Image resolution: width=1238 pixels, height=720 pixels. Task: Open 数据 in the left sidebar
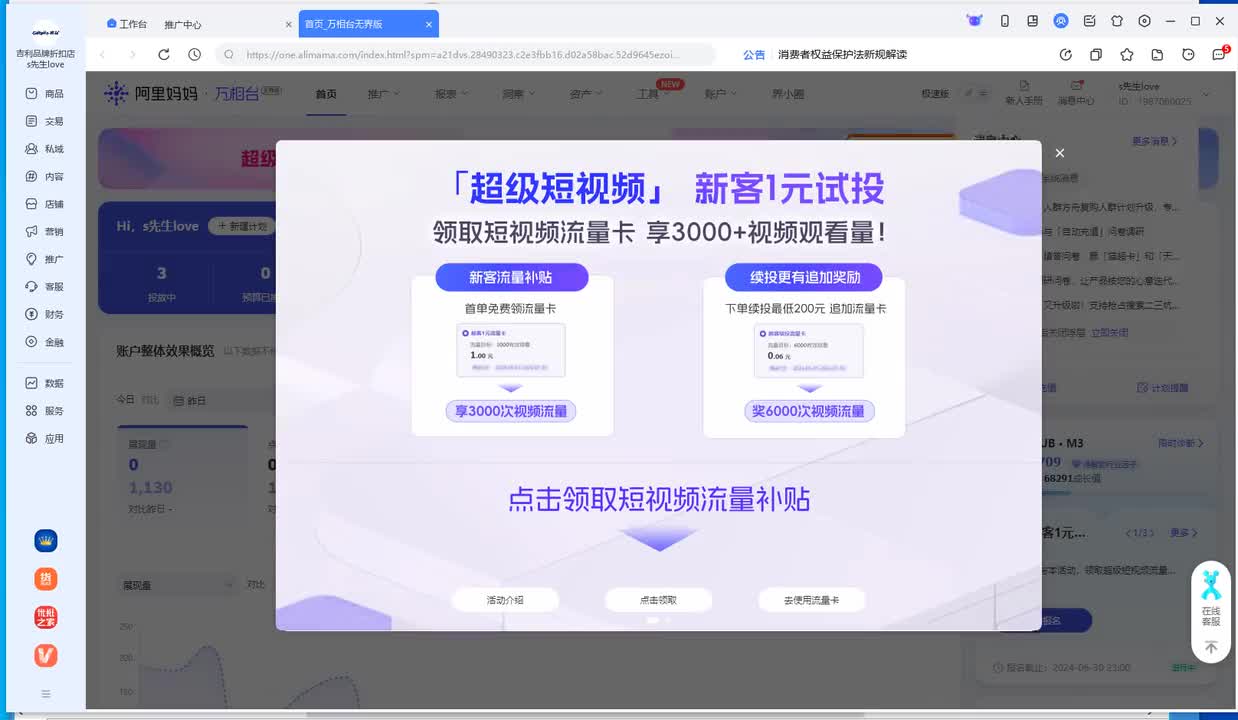tap(45, 383)
